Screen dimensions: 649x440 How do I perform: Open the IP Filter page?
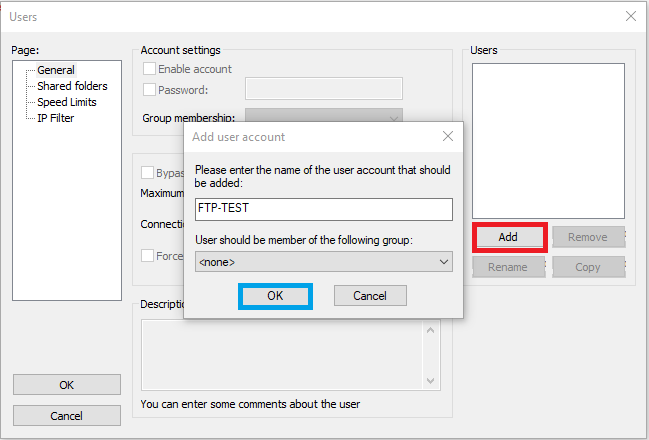[55, 118]
